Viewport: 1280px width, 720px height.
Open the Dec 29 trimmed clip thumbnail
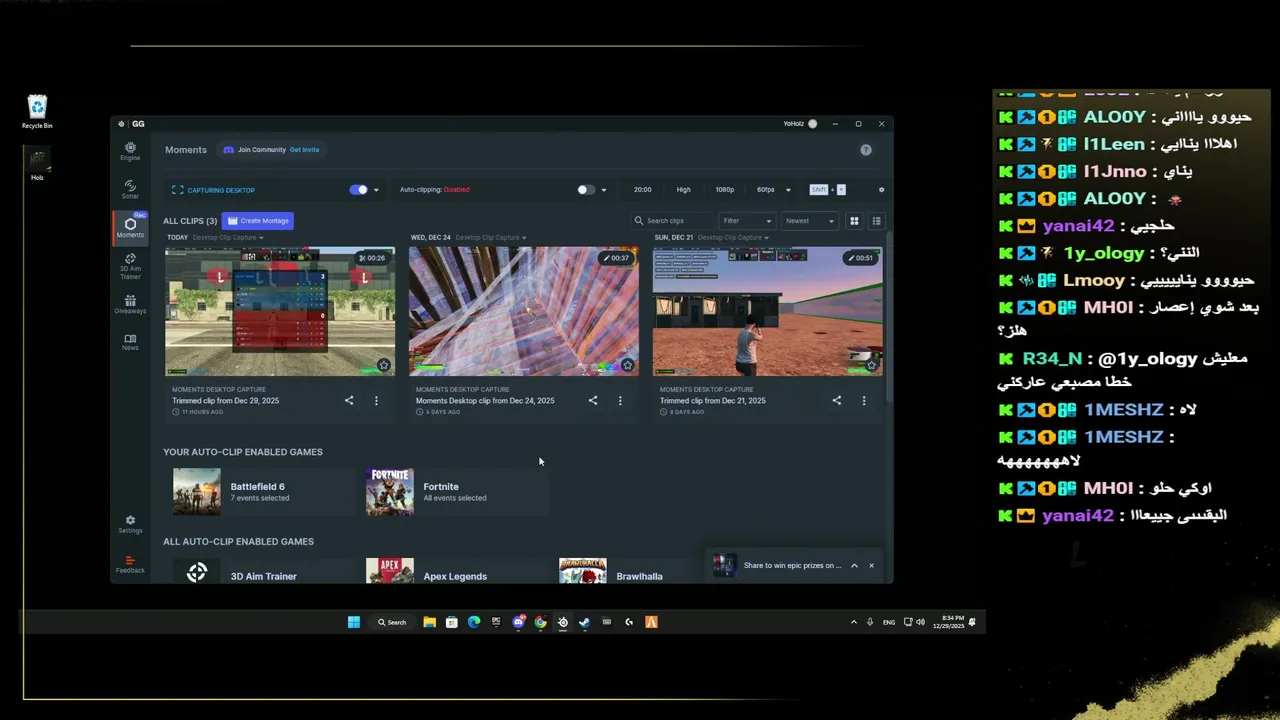click(x=280, y=311)
